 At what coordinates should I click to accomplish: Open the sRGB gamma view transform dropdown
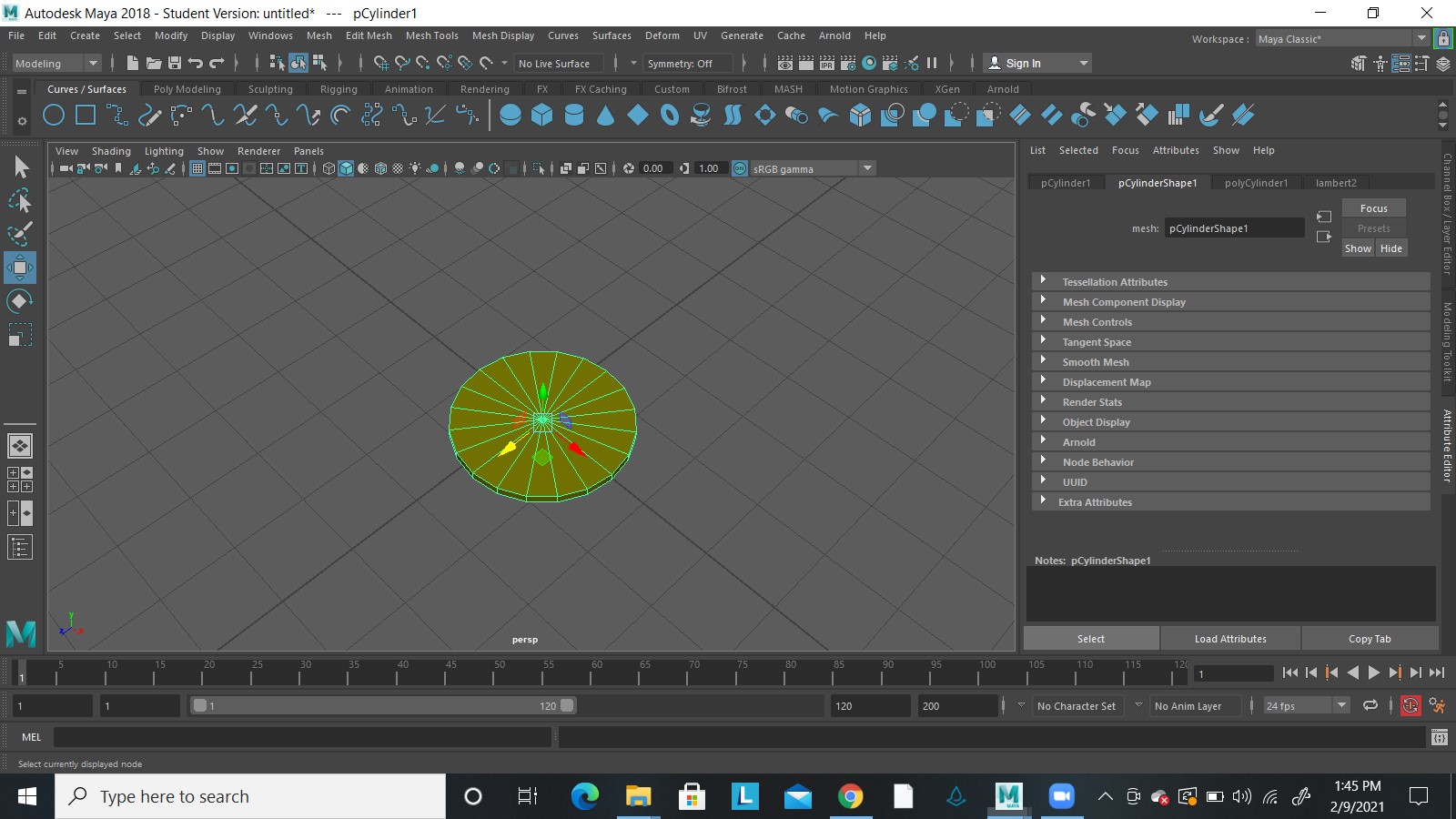point(813,168)
